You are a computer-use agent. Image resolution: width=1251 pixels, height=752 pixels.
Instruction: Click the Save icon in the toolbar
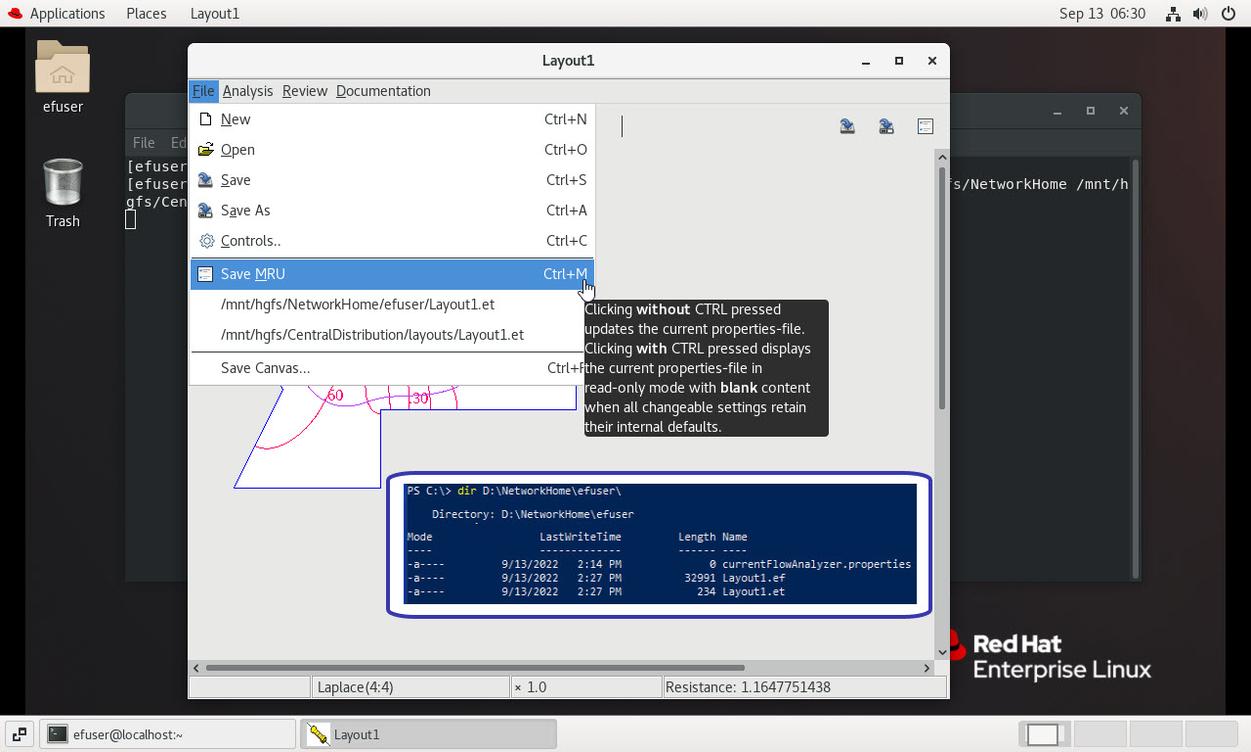(x=847, y=126)
